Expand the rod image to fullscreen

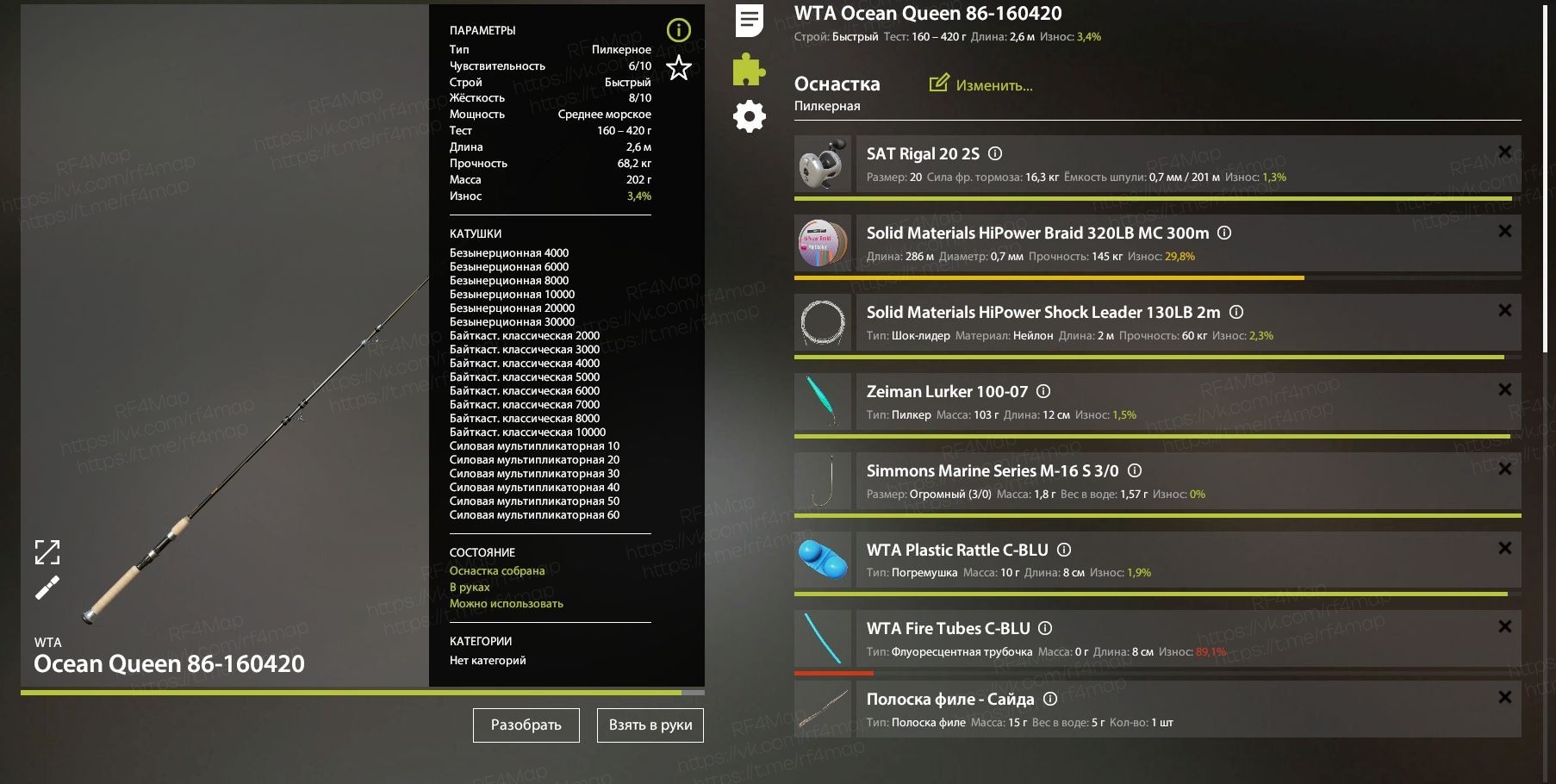pyautogui.click(x=47, y=552)
